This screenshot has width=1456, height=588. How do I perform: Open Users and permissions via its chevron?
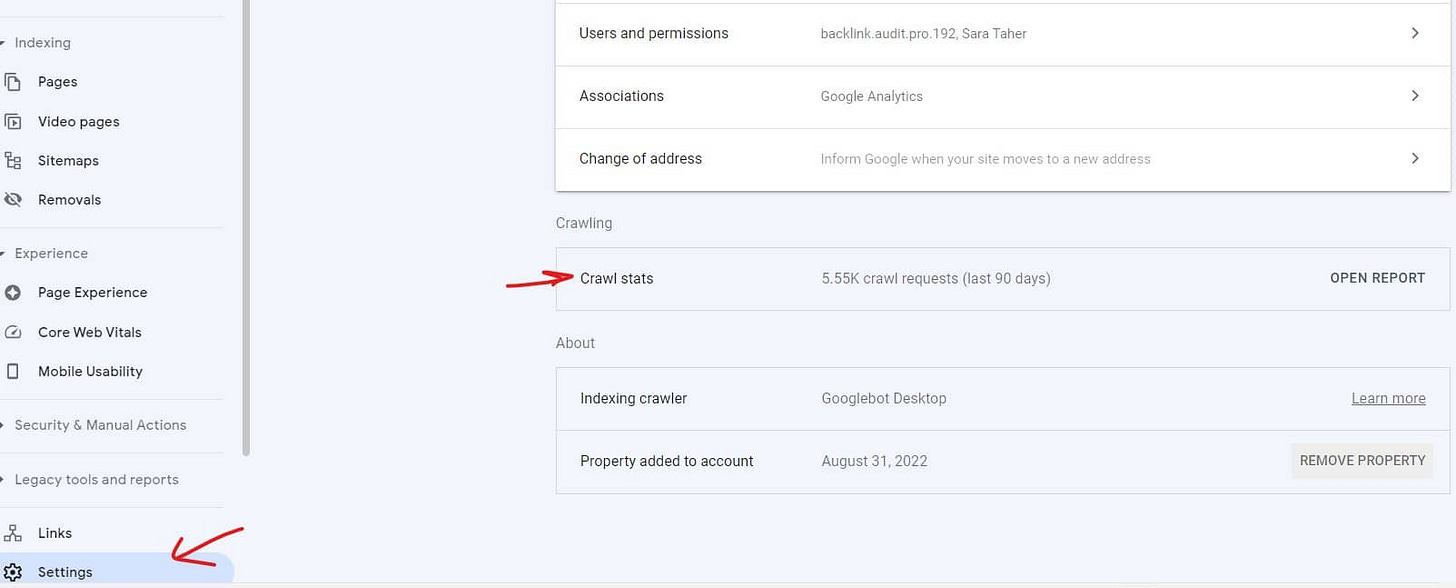(1415, 33)
